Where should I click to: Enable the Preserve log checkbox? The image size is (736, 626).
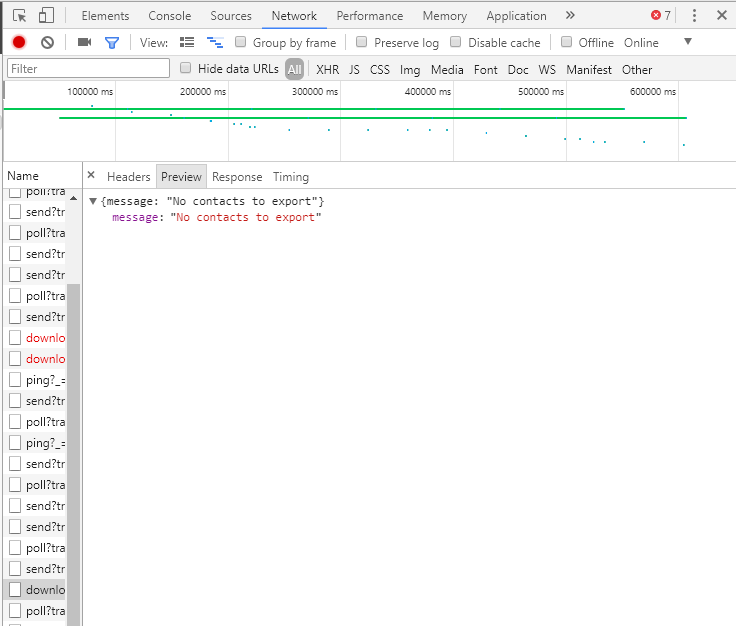point(362,42)
